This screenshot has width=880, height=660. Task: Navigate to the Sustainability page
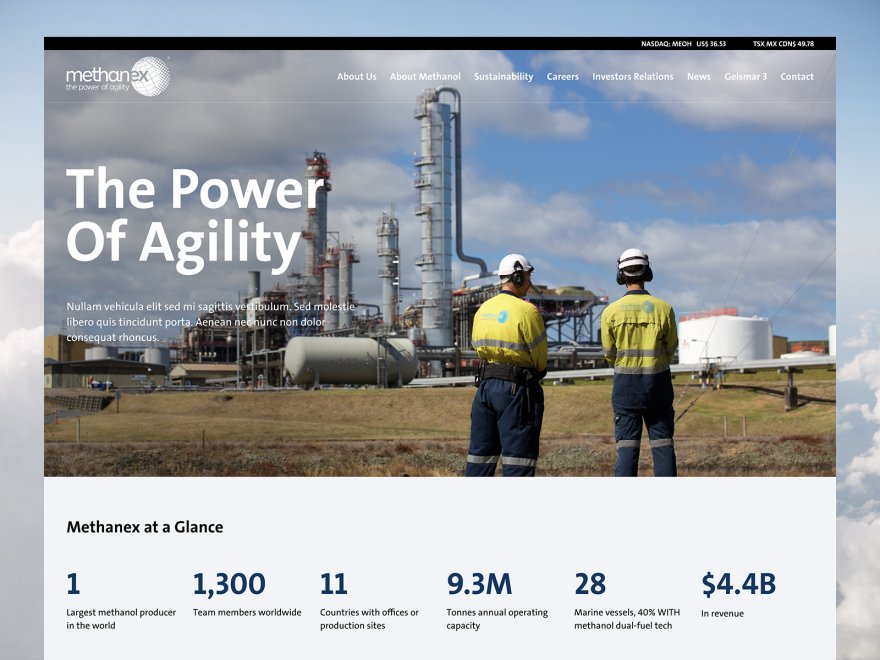[503, 76]
